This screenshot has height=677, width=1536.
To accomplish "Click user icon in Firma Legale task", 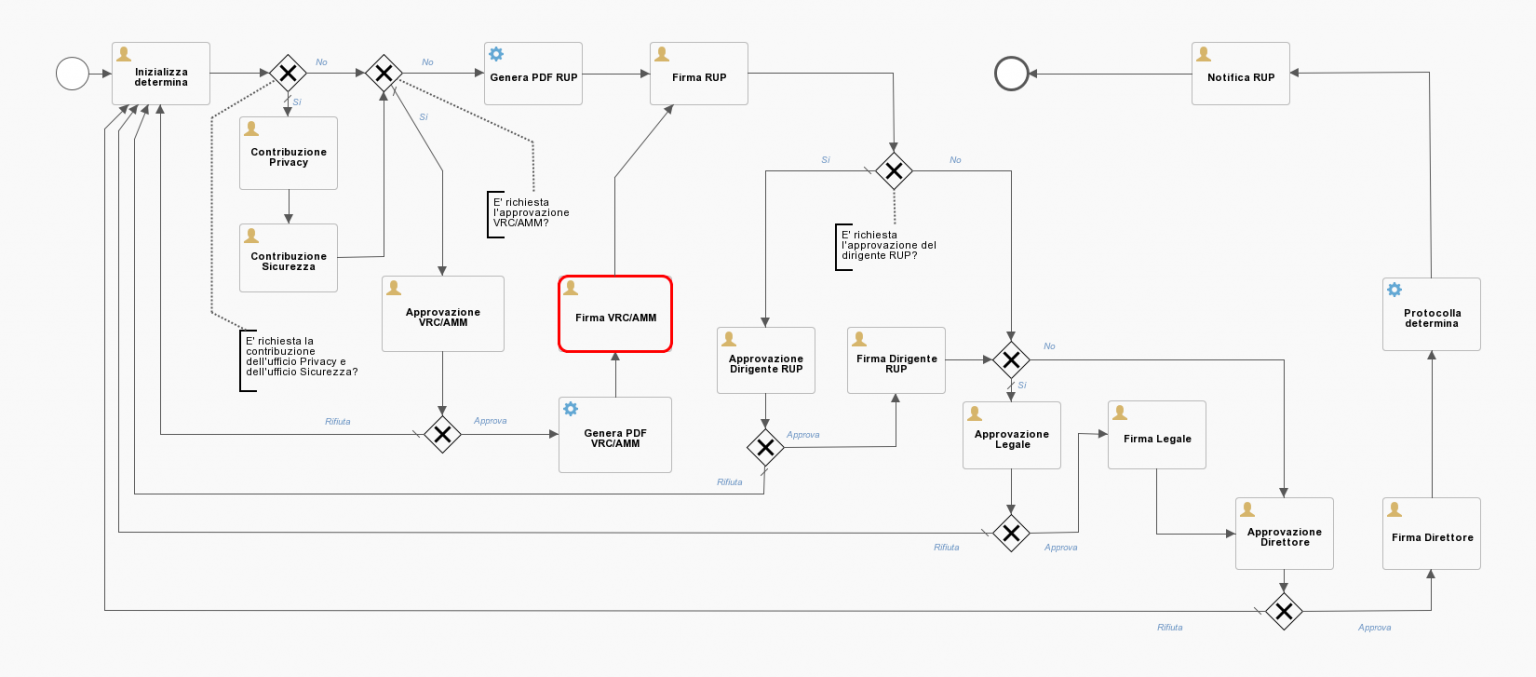I will point(1120,412).
